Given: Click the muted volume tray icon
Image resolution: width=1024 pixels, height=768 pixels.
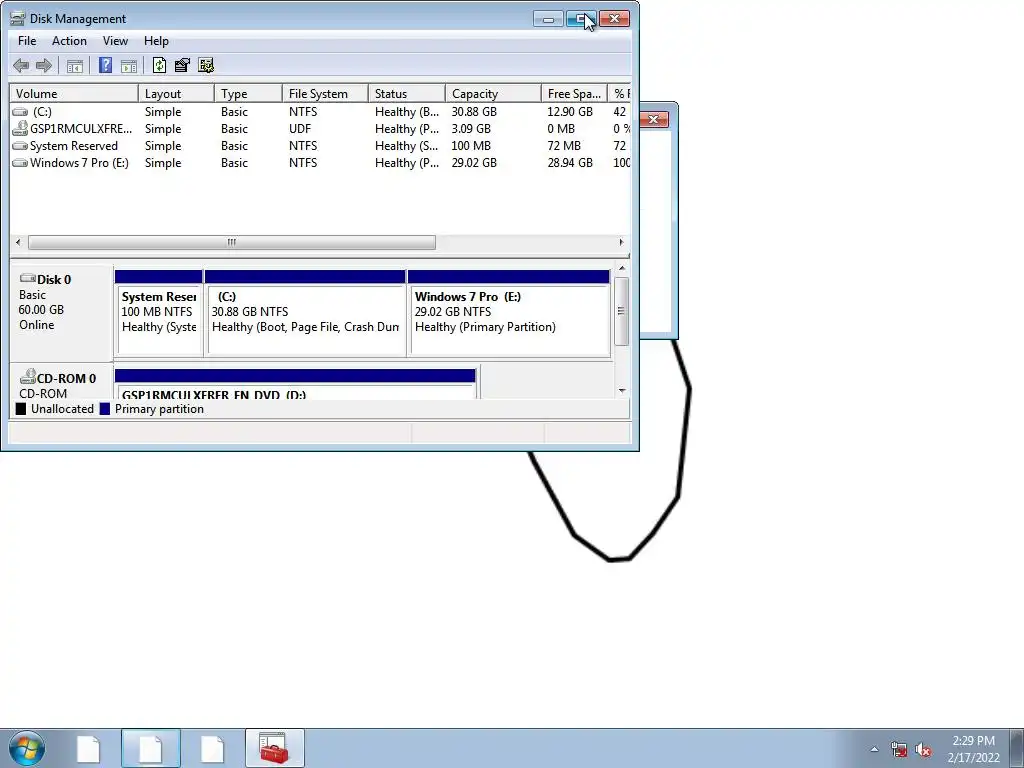Looking at the screenshot, I should coord(923,750).
